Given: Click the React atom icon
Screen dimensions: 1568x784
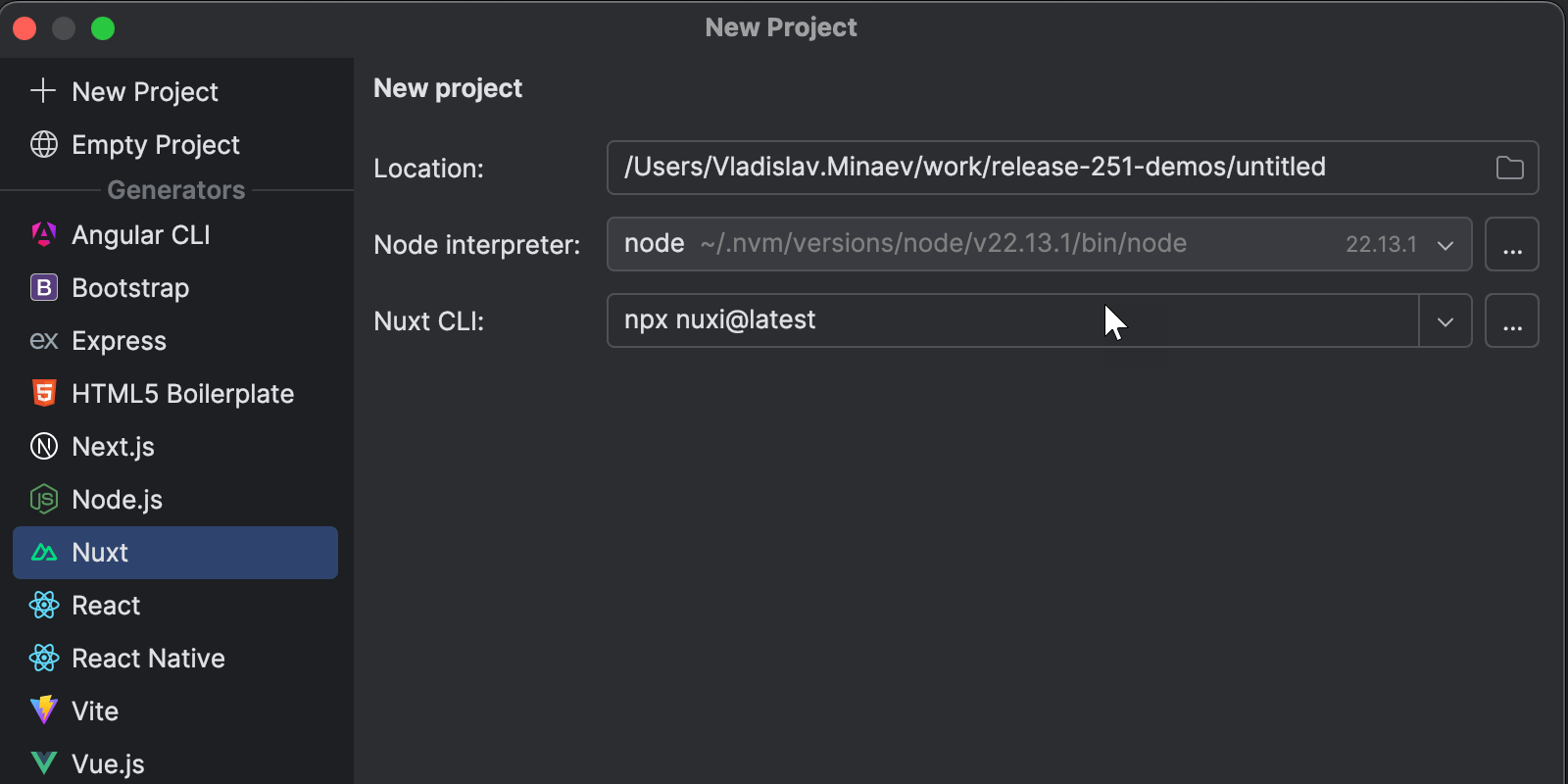Looking at the screenshot, I should click(x=44, y=606).
